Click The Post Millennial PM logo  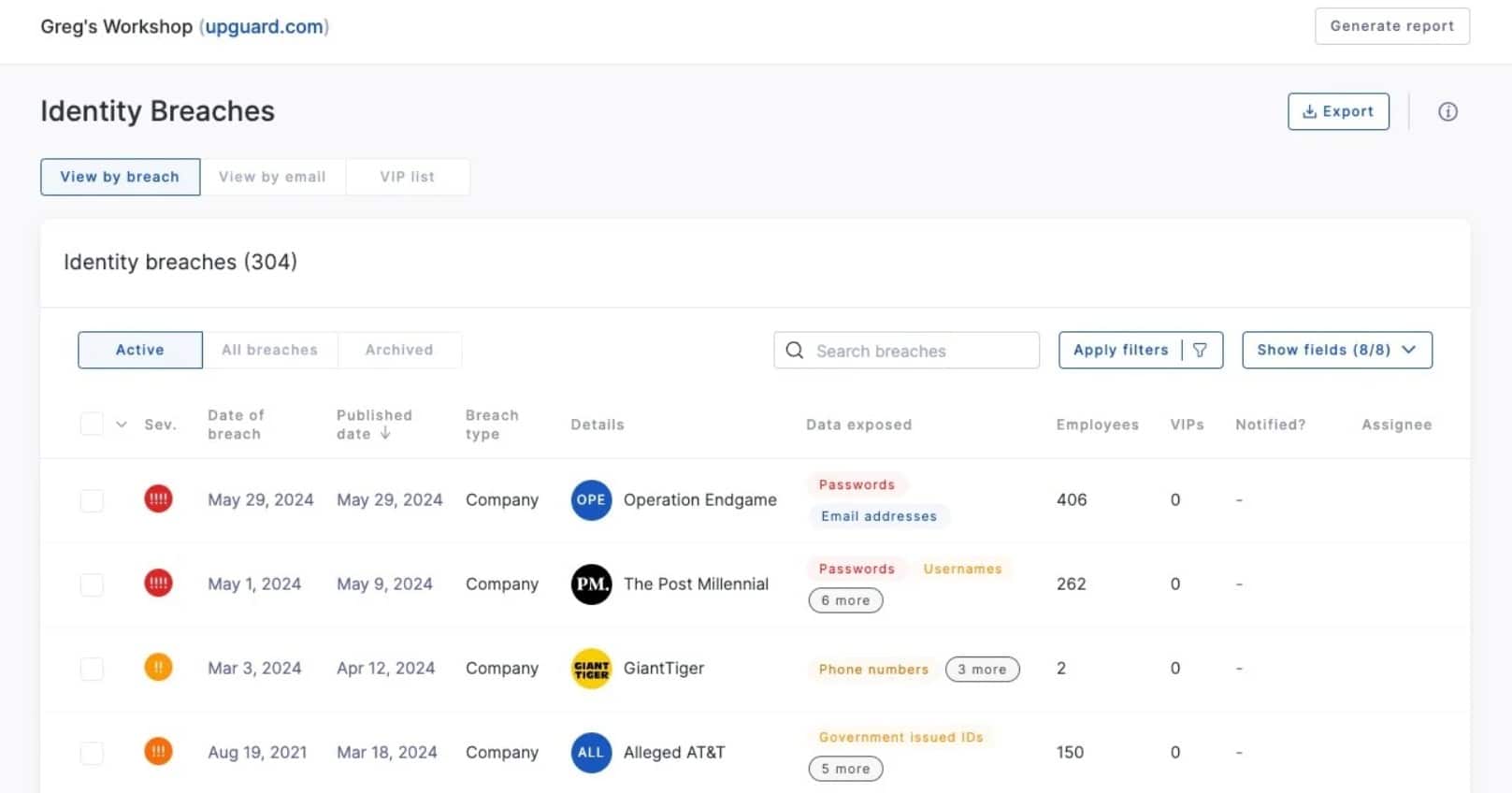[591, 584]
